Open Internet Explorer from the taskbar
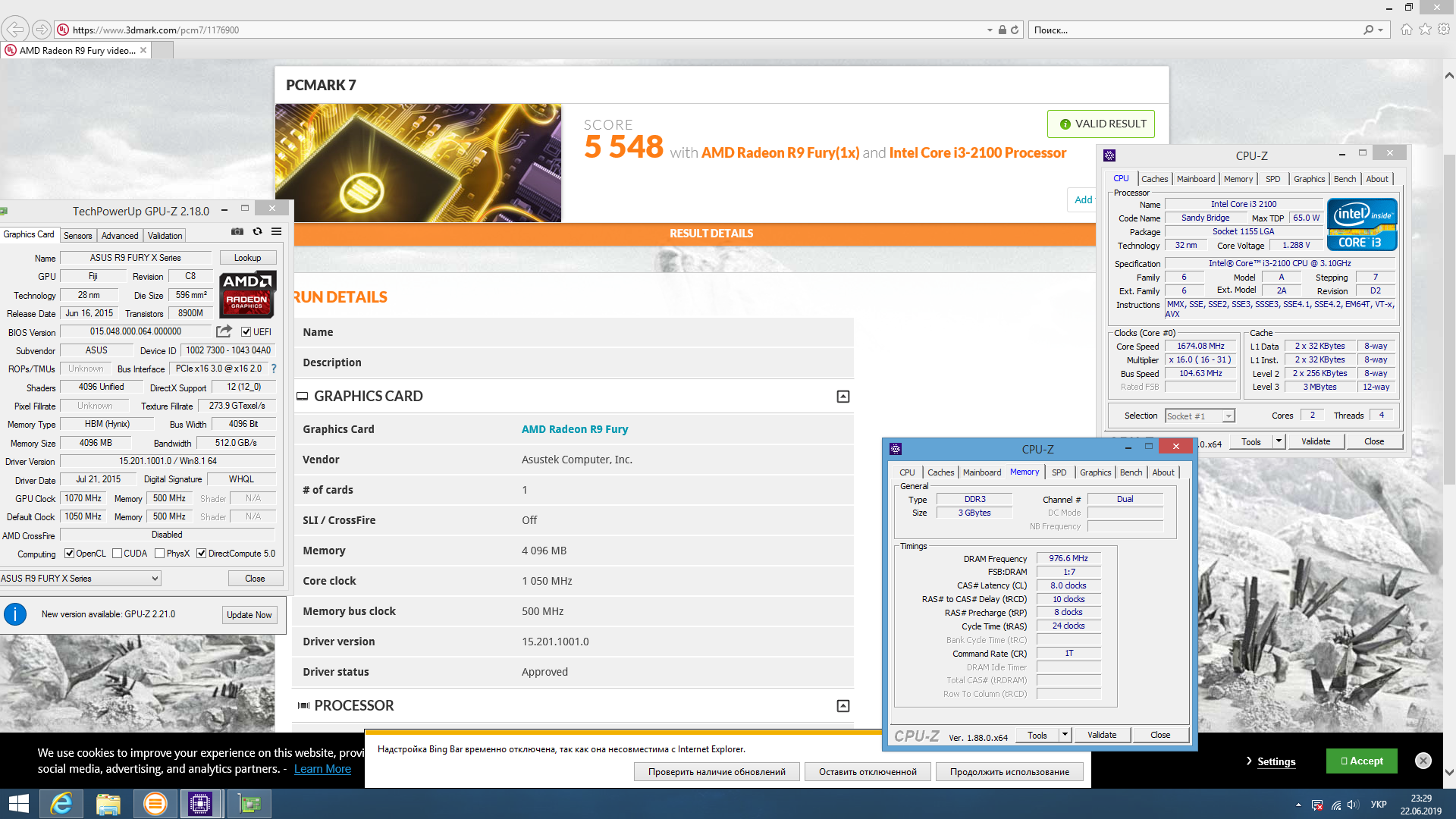 click(x=61, y=804)
